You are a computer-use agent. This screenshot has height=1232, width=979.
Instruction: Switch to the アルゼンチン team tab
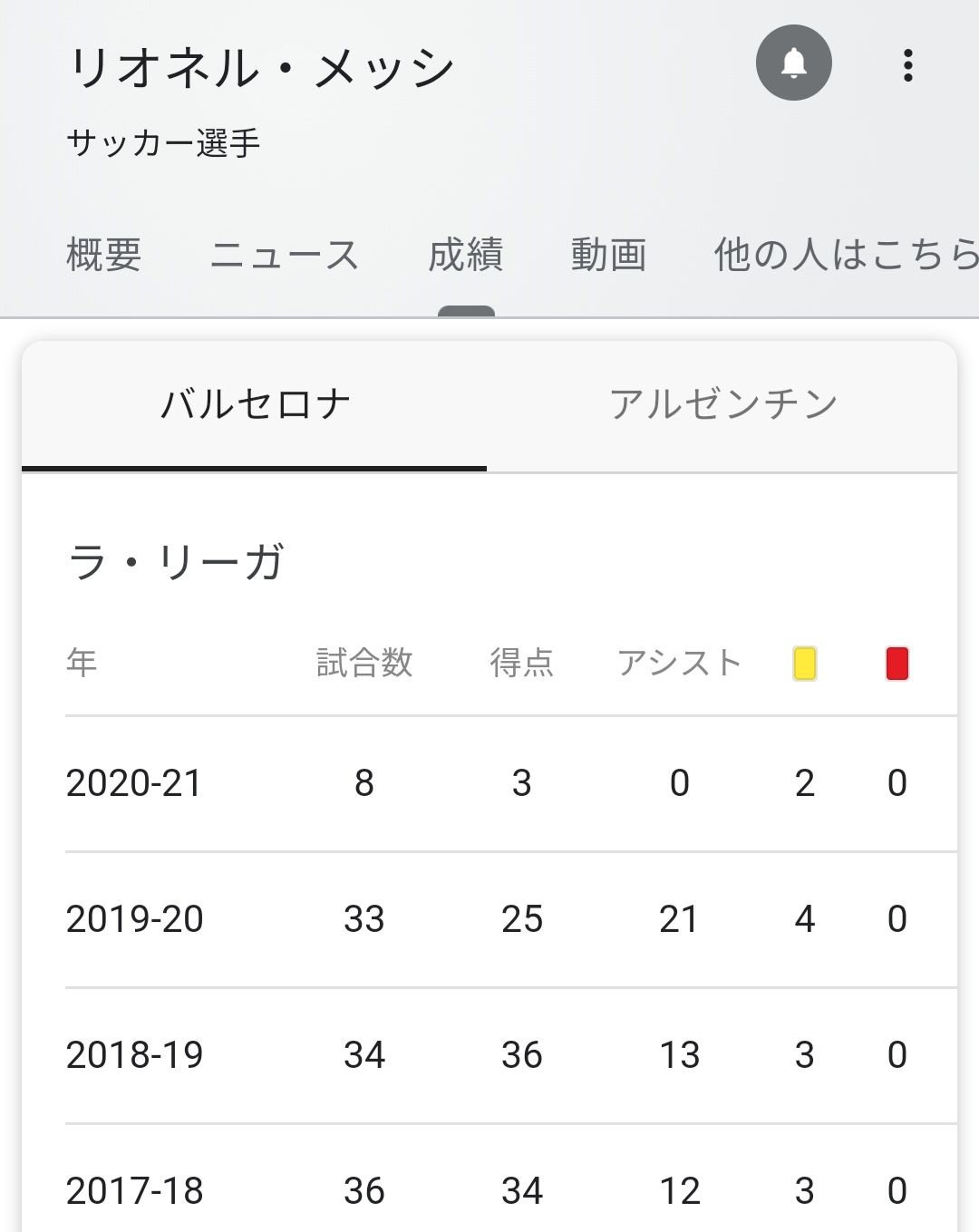tap(722, 404)
